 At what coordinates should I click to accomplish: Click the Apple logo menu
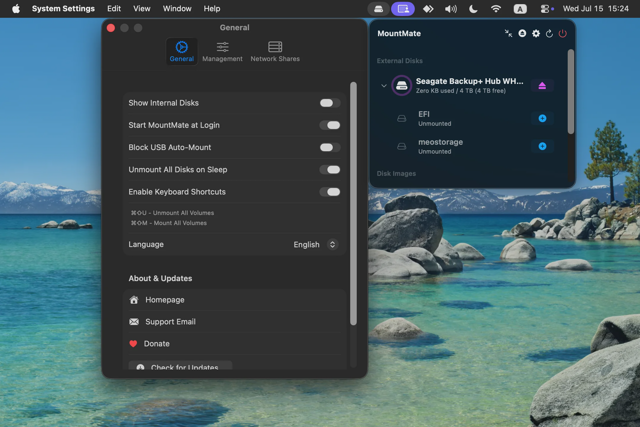coord(16,9)
